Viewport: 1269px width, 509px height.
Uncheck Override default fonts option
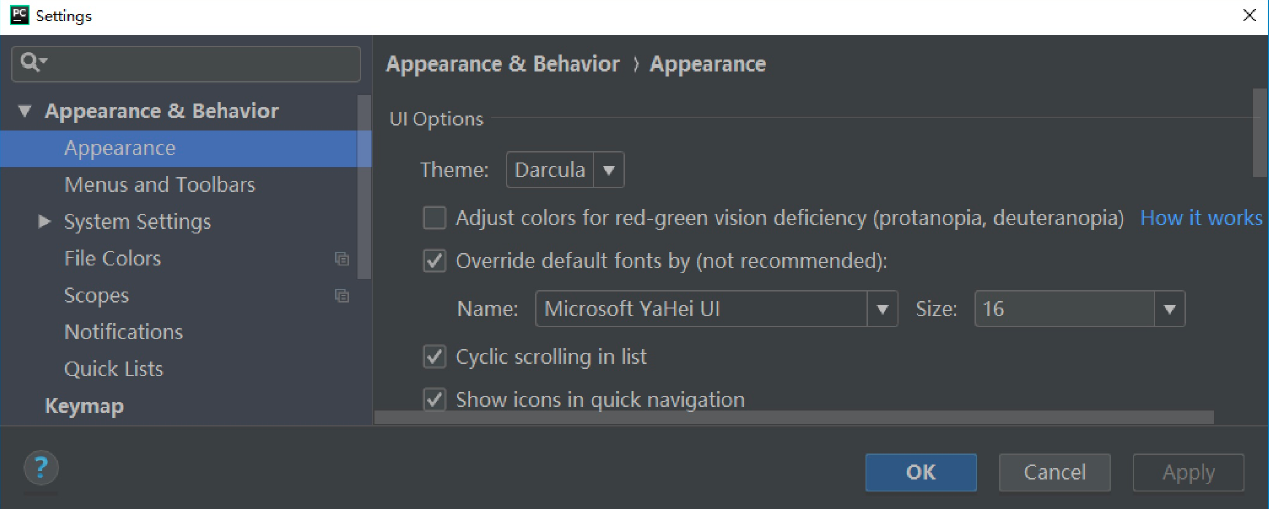click(435, 261)
